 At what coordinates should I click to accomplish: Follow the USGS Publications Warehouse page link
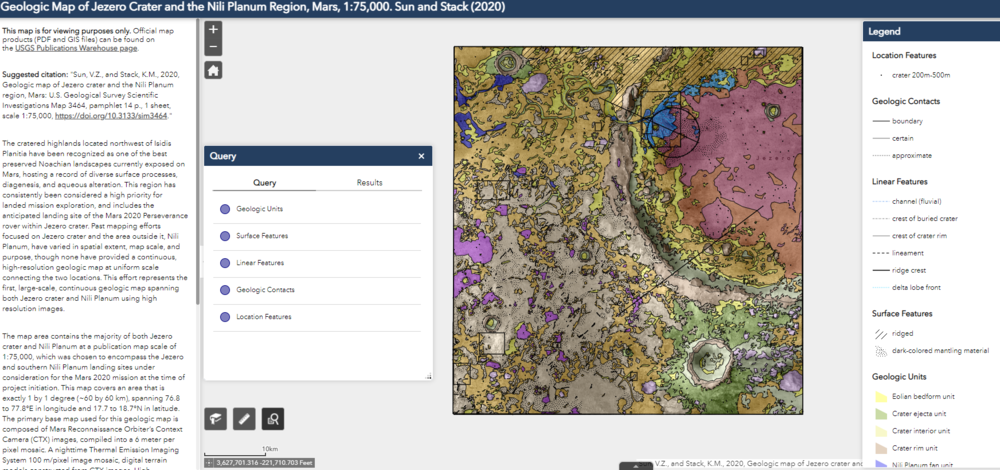coord(76,48)
